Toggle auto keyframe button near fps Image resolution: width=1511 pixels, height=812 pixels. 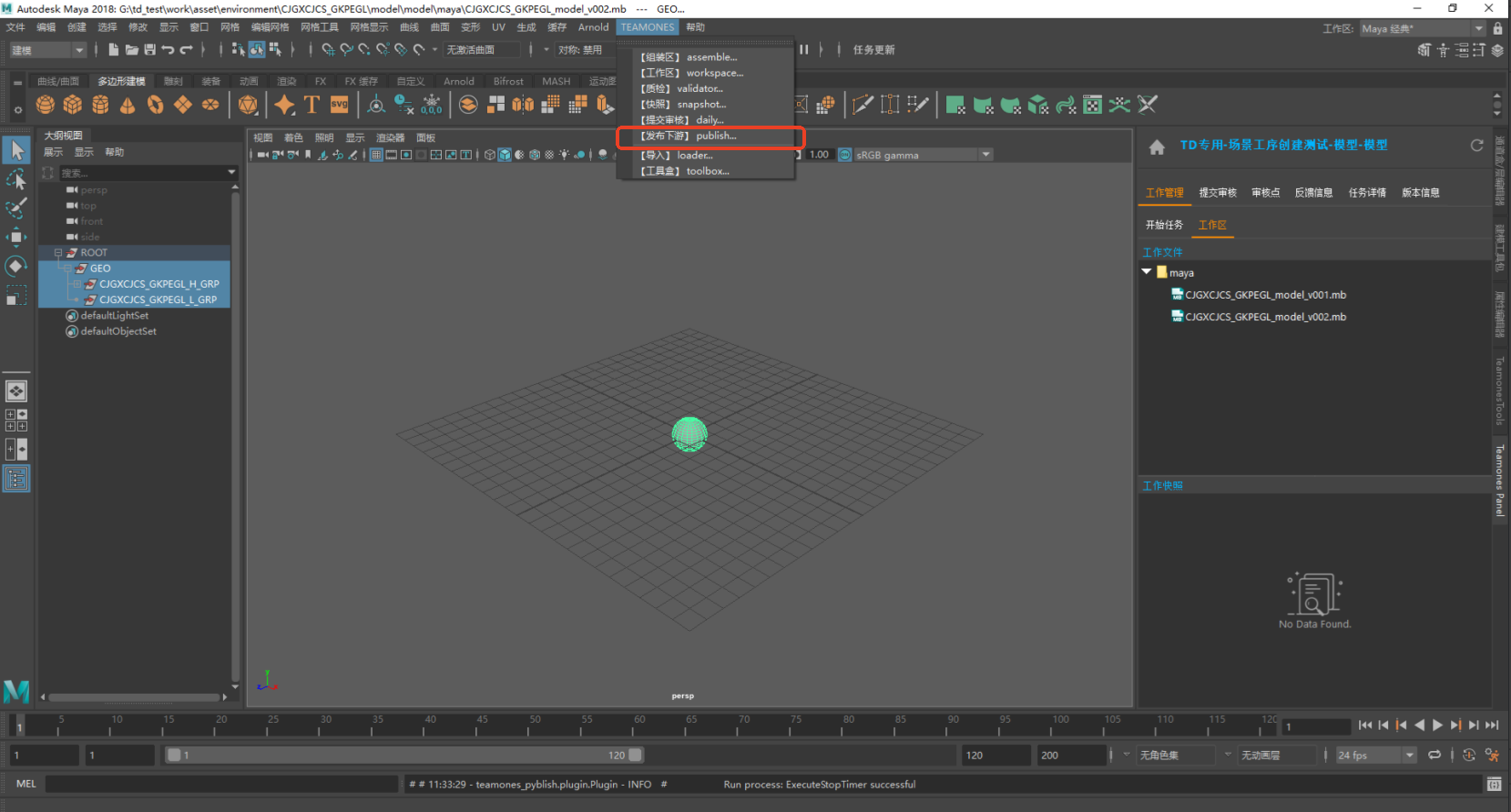tap(1468, 755)
